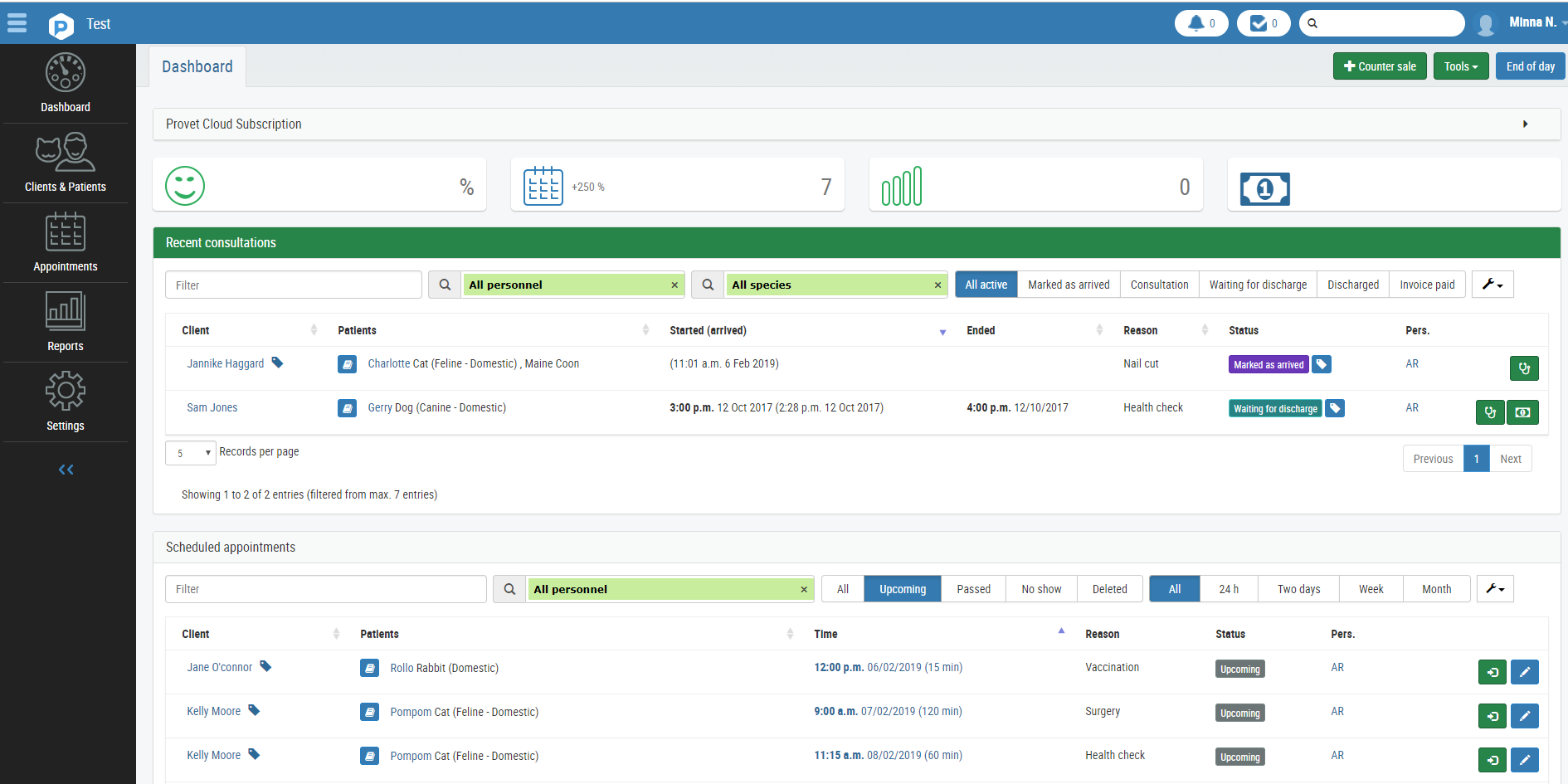The width and height of the screenshot is (1568, 784).
Task: Open Reports from the left sidebar
Action: click(66, 323)
